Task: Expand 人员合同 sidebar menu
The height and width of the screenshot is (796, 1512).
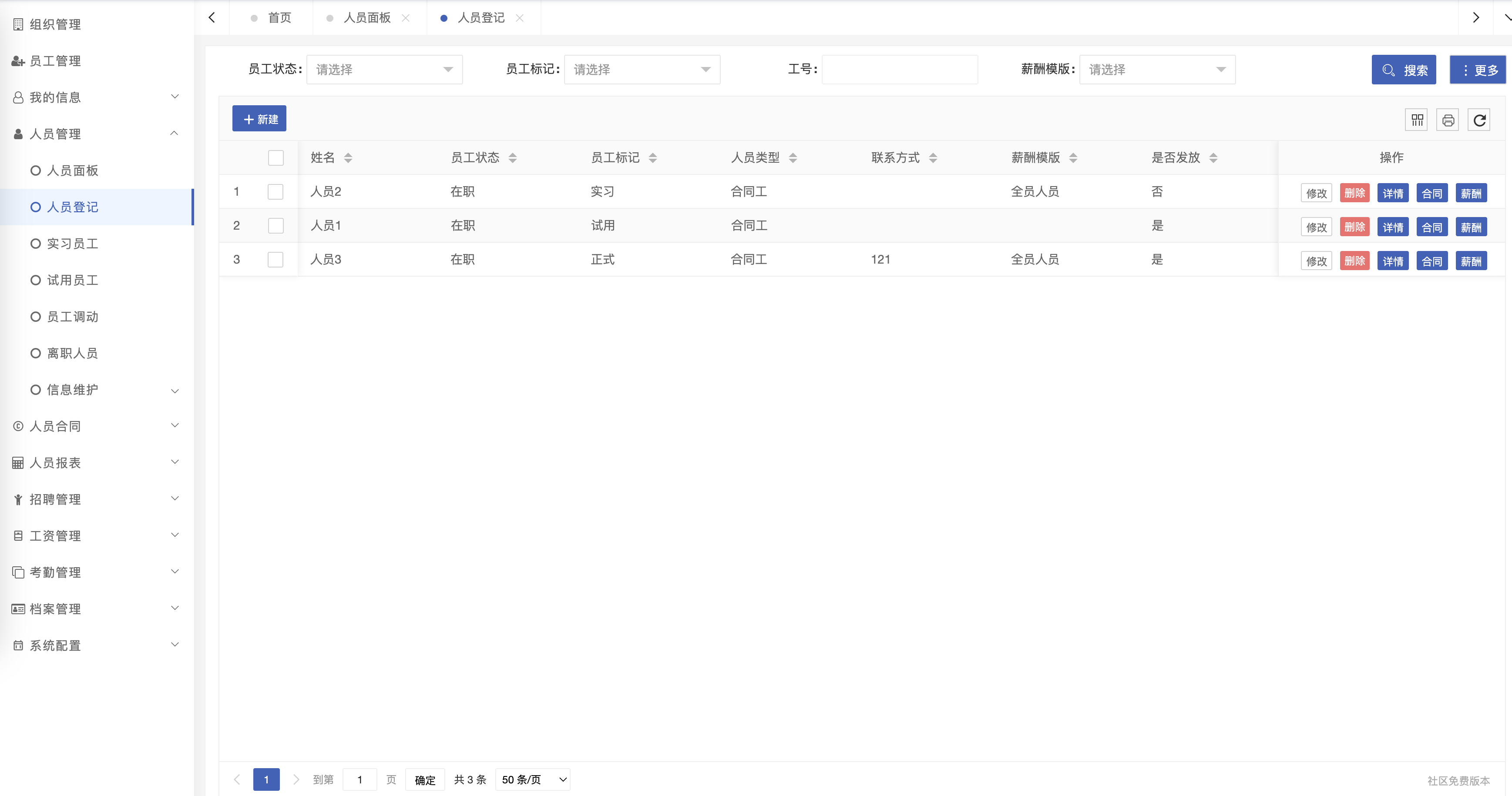Action: [x=97, y=426]
